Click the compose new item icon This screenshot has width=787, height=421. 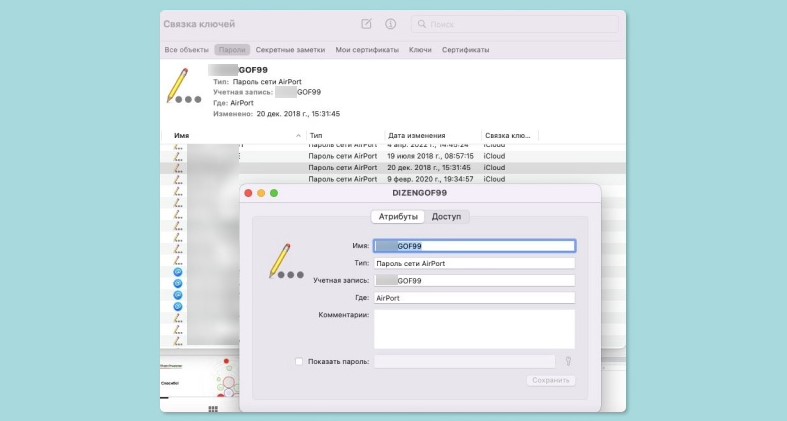point(366,24)
